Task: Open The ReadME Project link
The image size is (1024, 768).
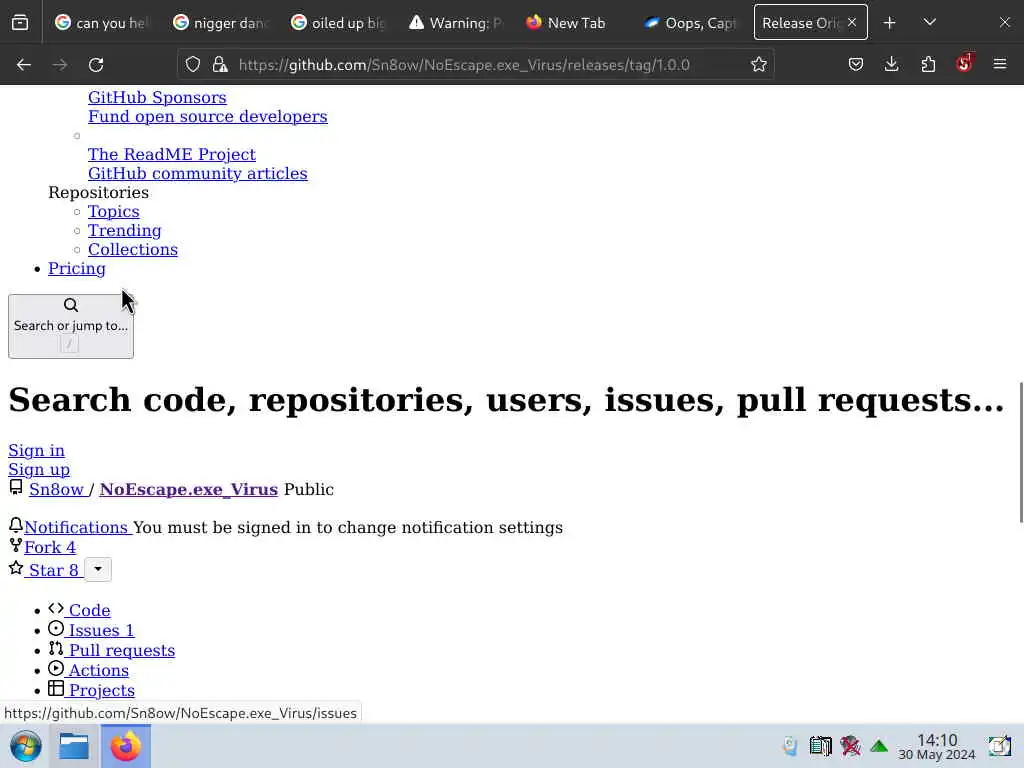Action: click(172, 154)
